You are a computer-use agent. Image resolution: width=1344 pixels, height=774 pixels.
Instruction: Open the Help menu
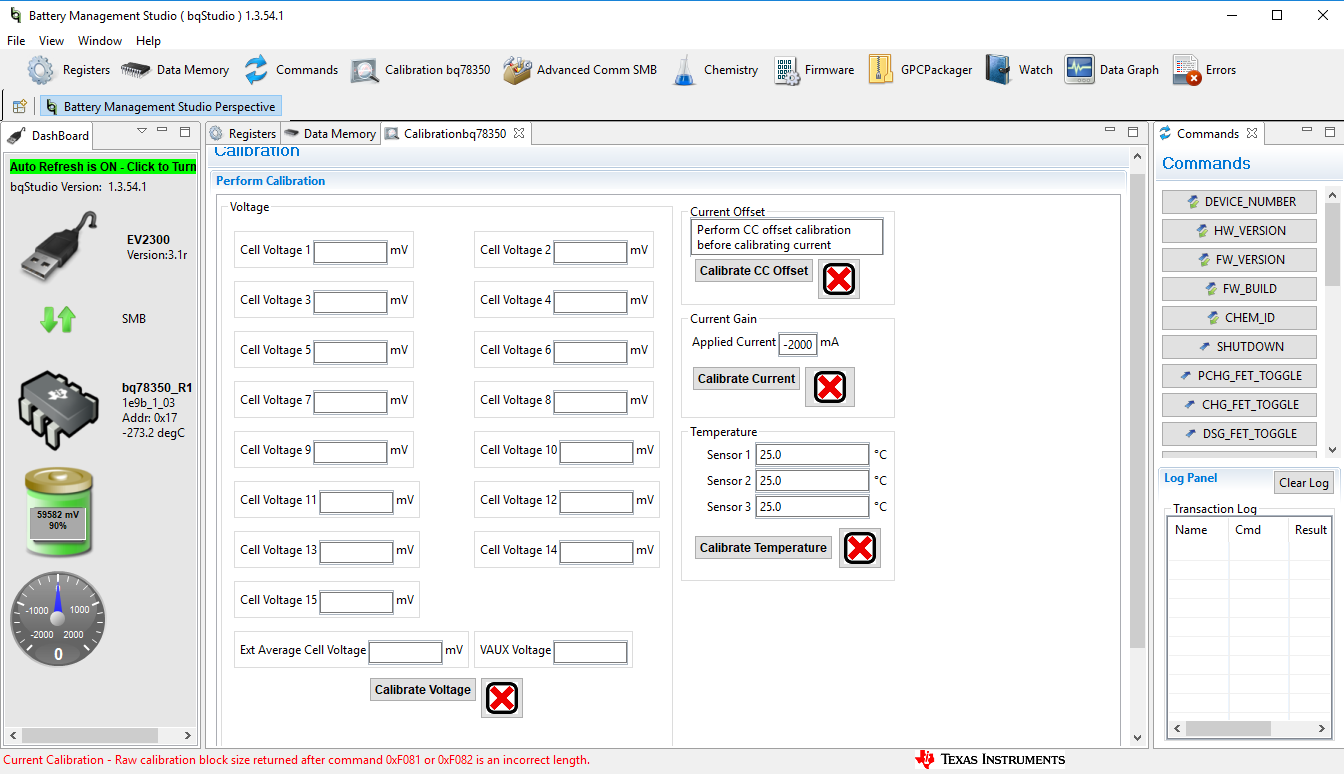[148, 41]
